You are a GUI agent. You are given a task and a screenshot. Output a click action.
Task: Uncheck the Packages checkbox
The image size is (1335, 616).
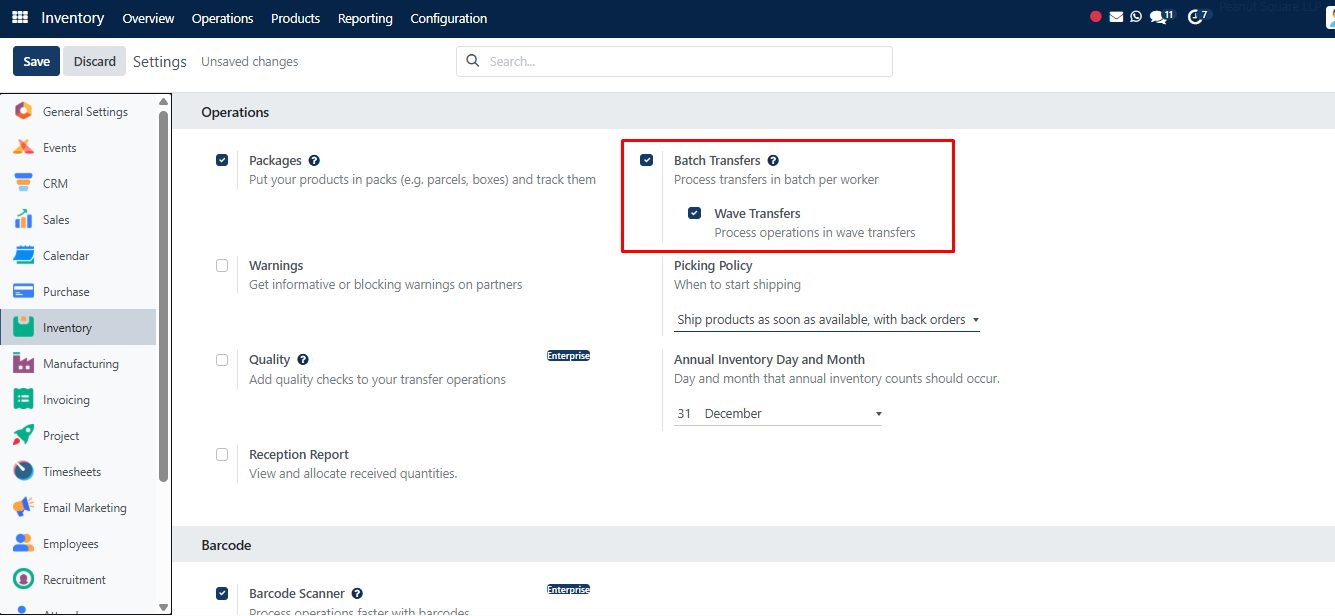coord(222,160)
